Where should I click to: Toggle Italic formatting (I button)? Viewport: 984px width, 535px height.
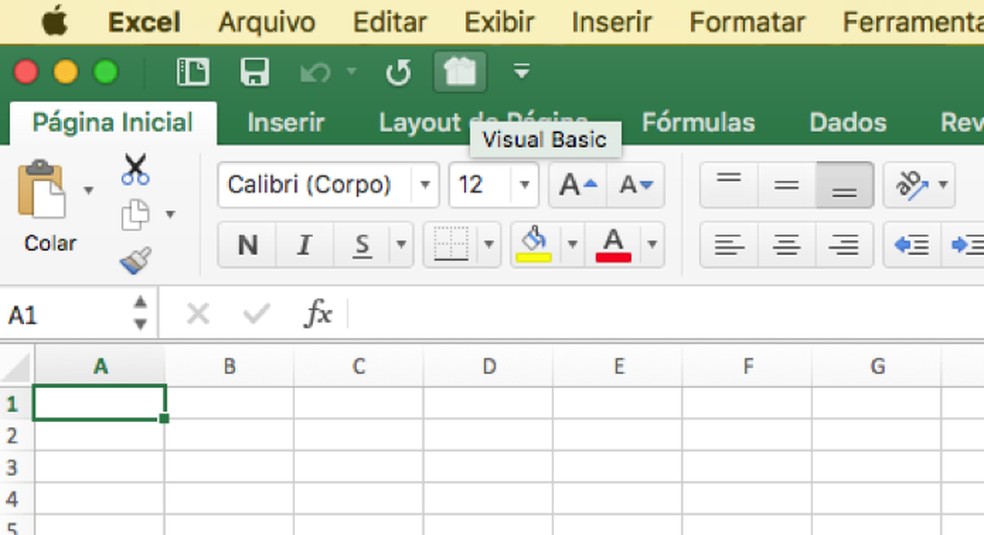click(305, 245)
